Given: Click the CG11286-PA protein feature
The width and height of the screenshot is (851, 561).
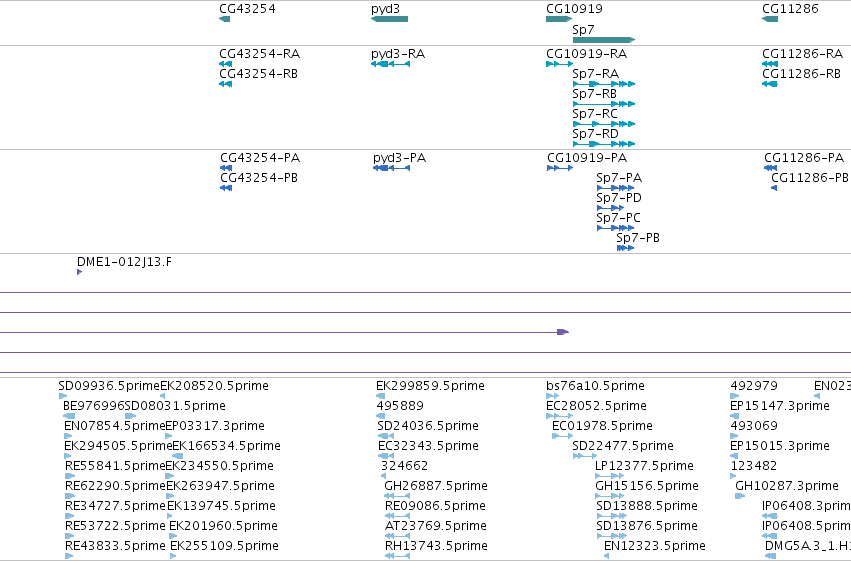Looking at the screenshot, I should [770, 168].
